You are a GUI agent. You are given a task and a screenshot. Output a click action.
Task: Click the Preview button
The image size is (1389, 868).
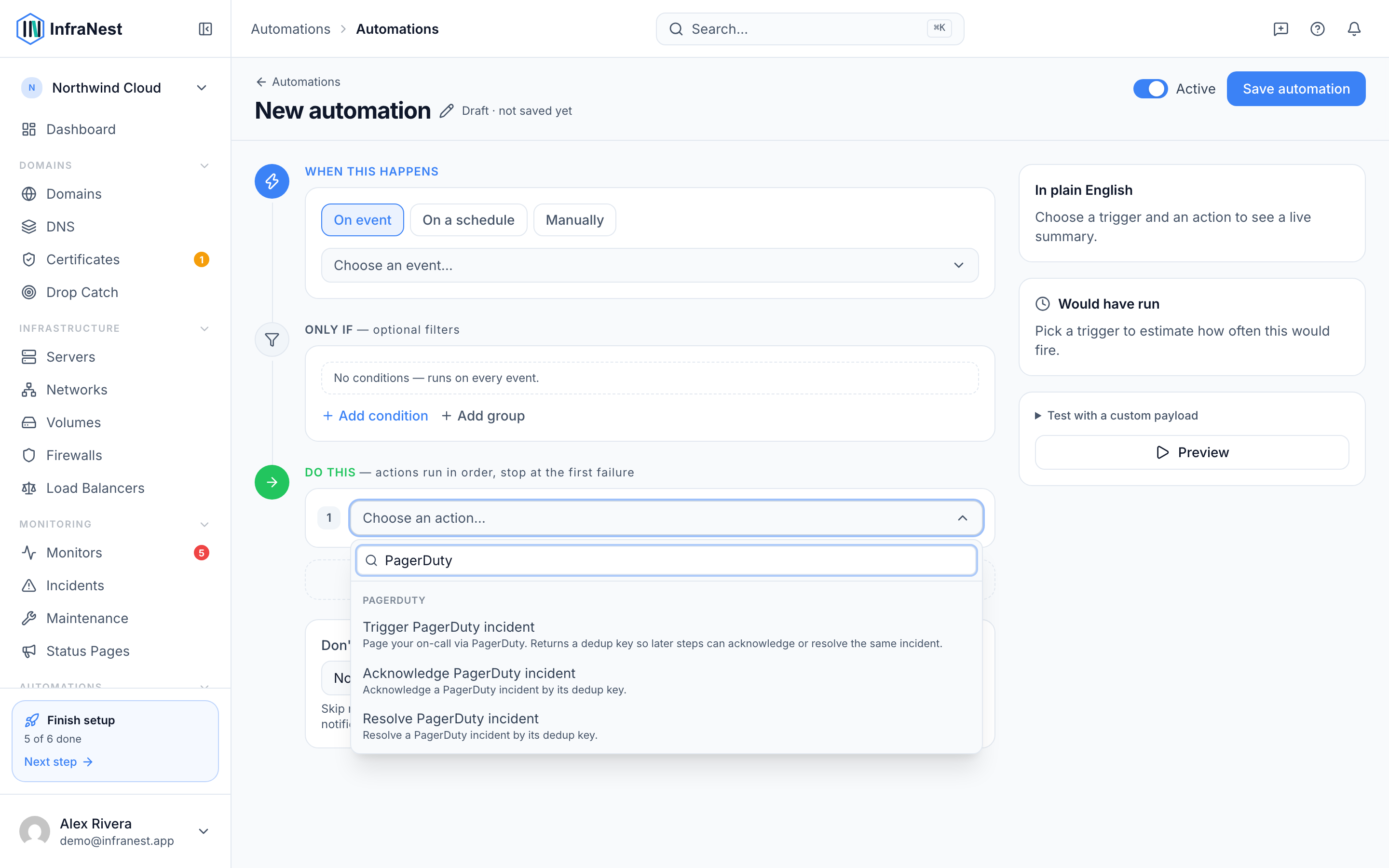click(x=1192, y=452)
